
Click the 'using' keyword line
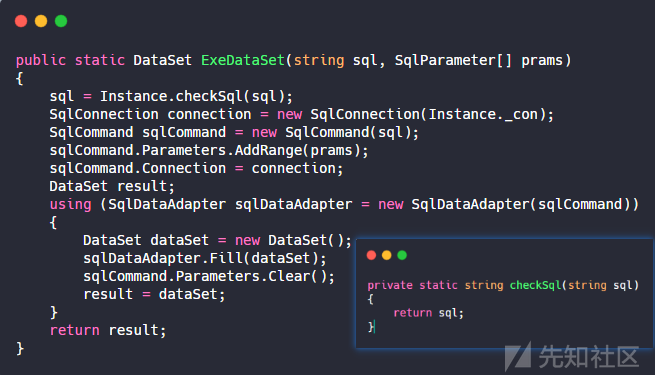pos(344,204)
